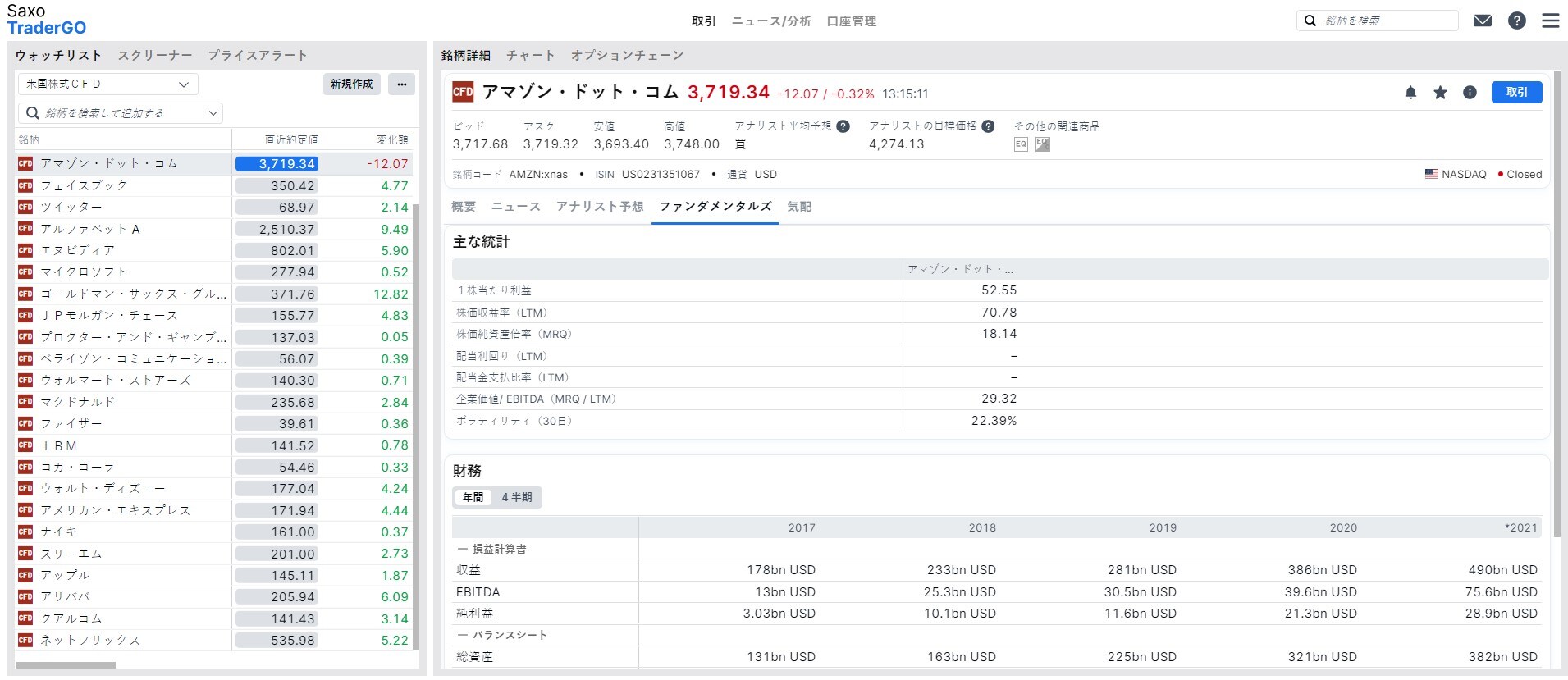Switch to the オプションチェーン tab

coord(627,56)
